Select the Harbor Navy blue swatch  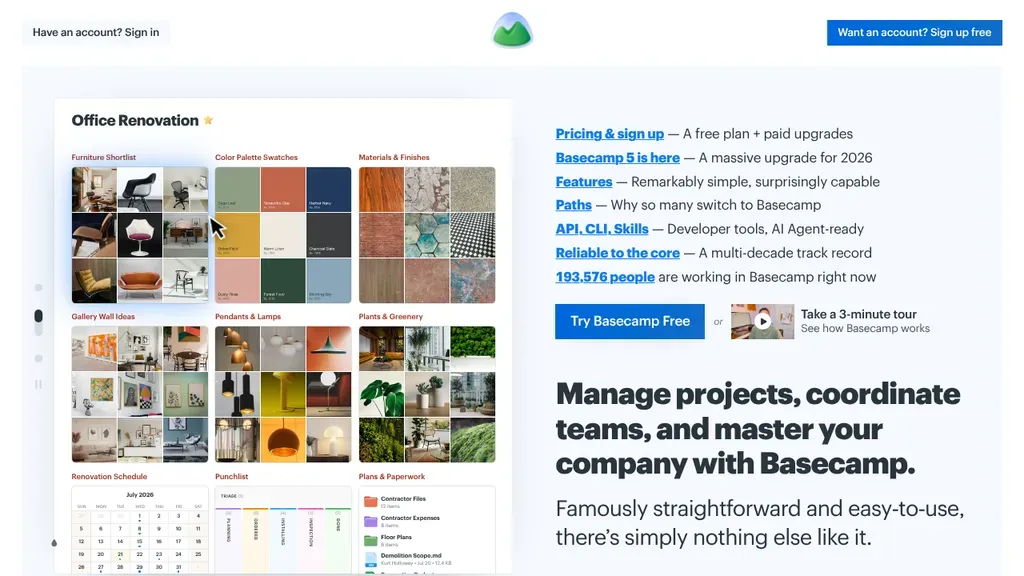pos(328,189)
